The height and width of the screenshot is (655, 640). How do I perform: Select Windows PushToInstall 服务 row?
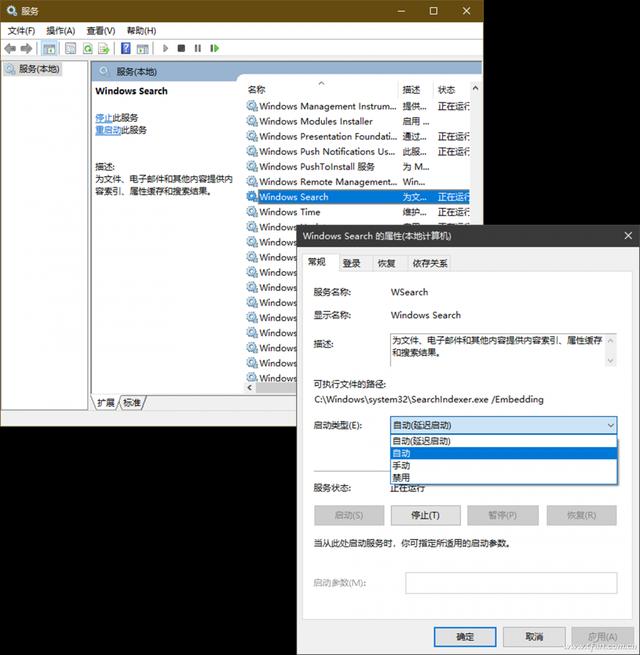click(358, 166)
